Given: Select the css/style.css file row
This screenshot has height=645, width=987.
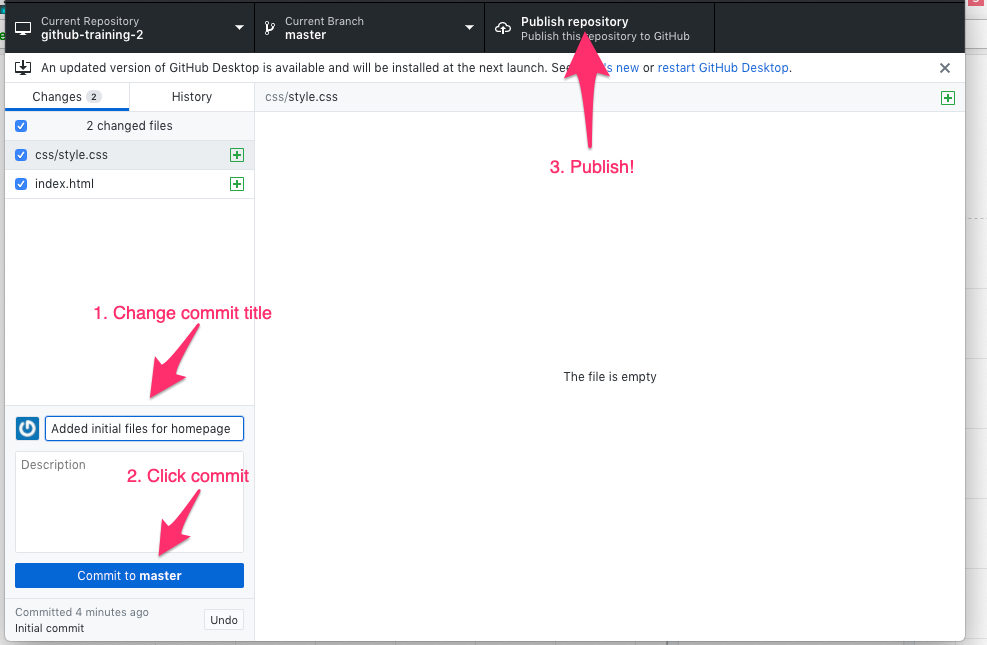Looking at the screenshot, I should [x=130, y=155].
